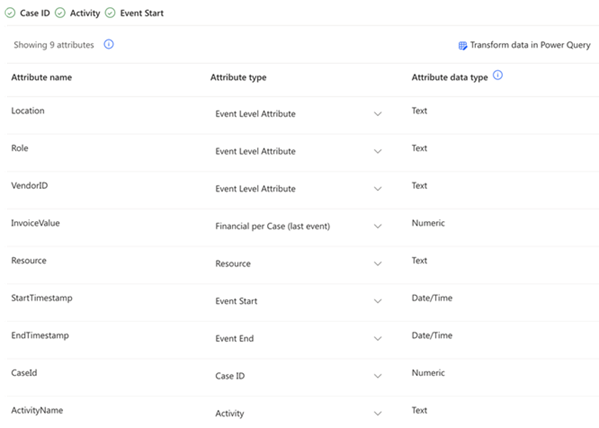Click the Attribute type column header
The width and height of the screenshot is (599, 428).
238,78
